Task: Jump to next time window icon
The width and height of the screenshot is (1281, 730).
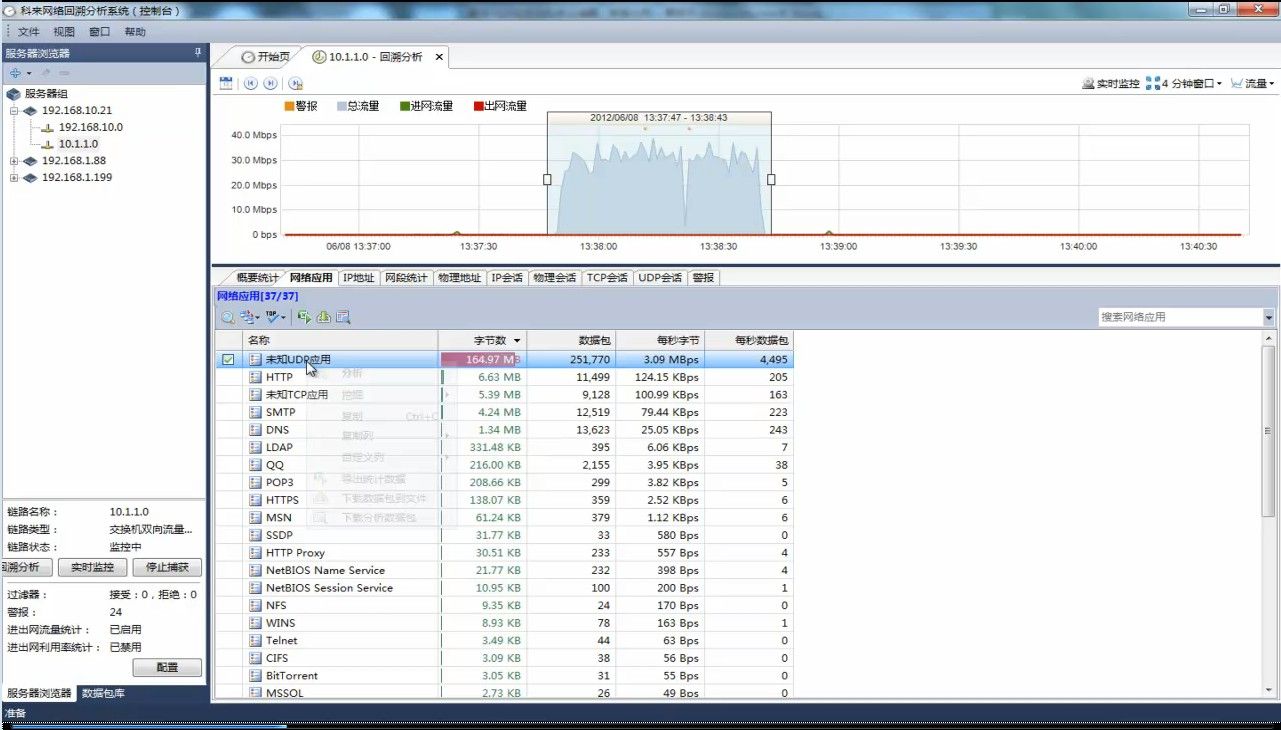Action: click(x=268, y=83)
